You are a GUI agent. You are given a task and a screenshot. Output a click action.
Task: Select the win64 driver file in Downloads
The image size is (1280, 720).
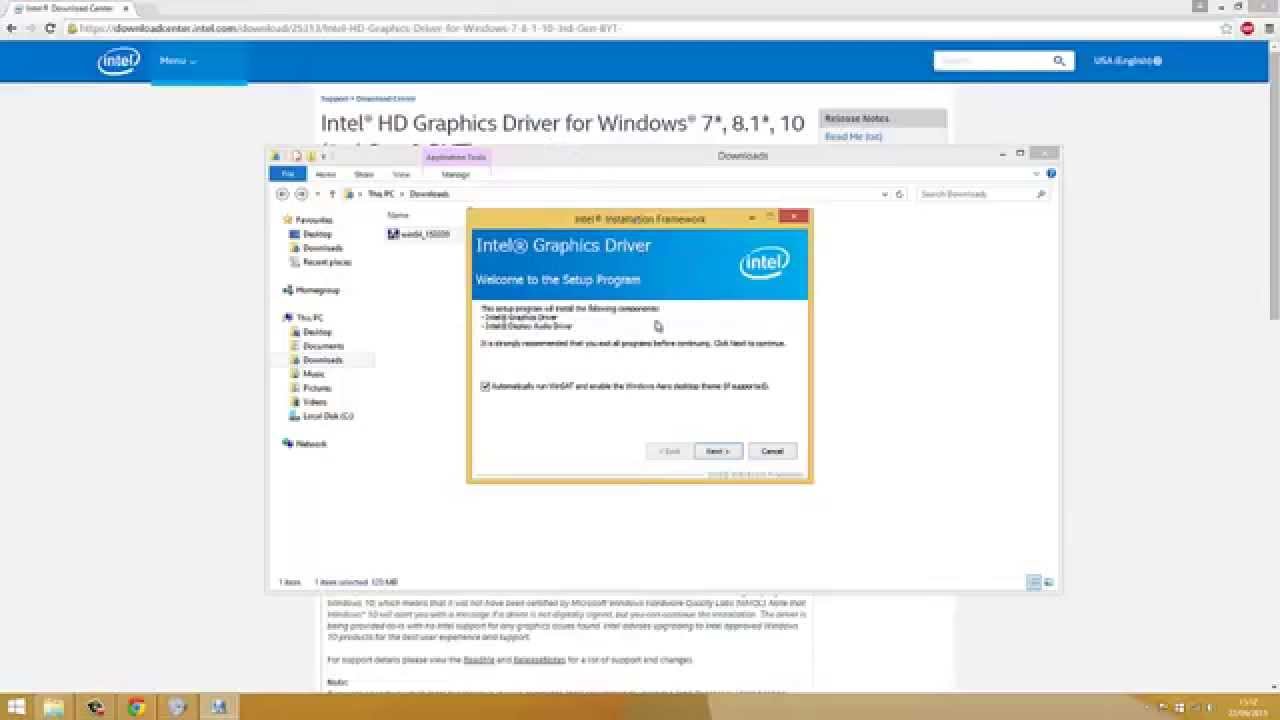419,234
